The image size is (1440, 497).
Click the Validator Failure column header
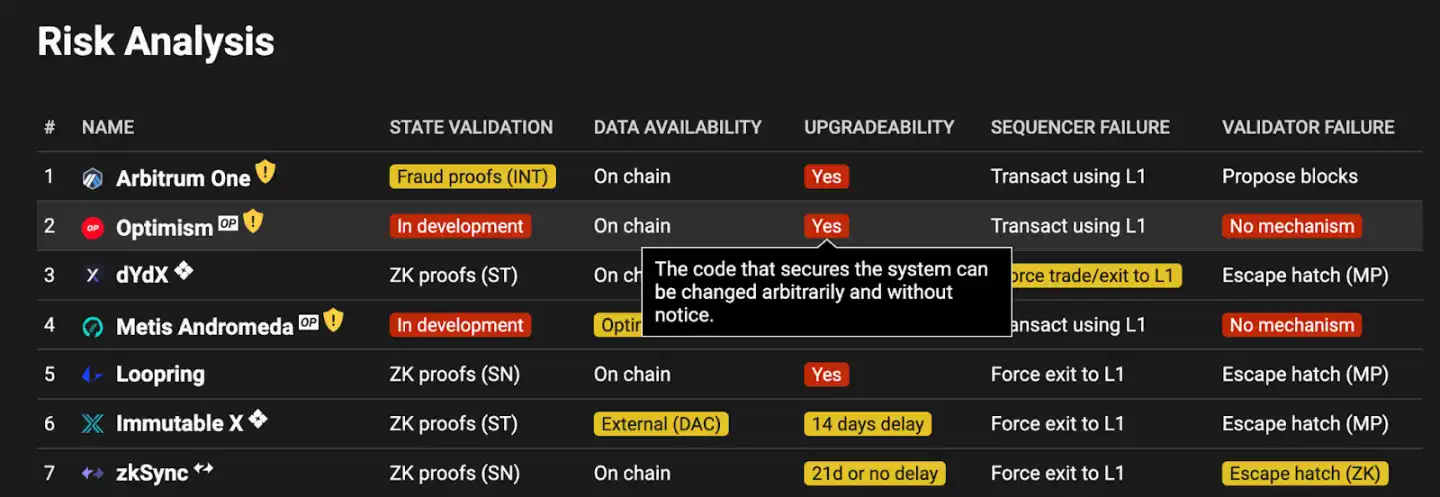point(1308,127)
